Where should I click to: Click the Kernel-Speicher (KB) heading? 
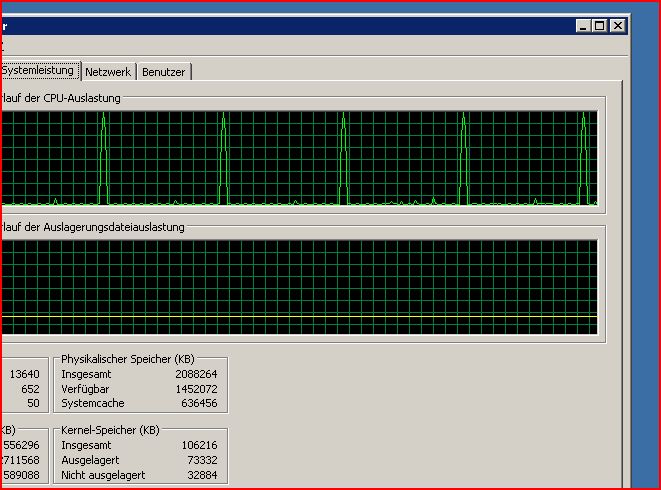(x=110, y=430)
